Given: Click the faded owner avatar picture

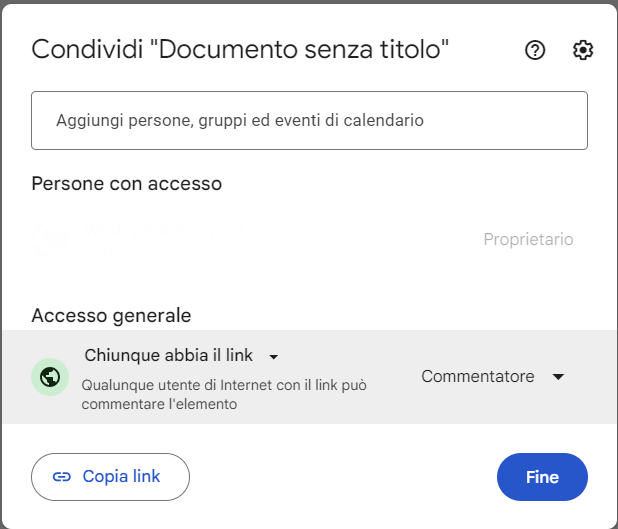Looking at the screenshot, I should 50,239.
